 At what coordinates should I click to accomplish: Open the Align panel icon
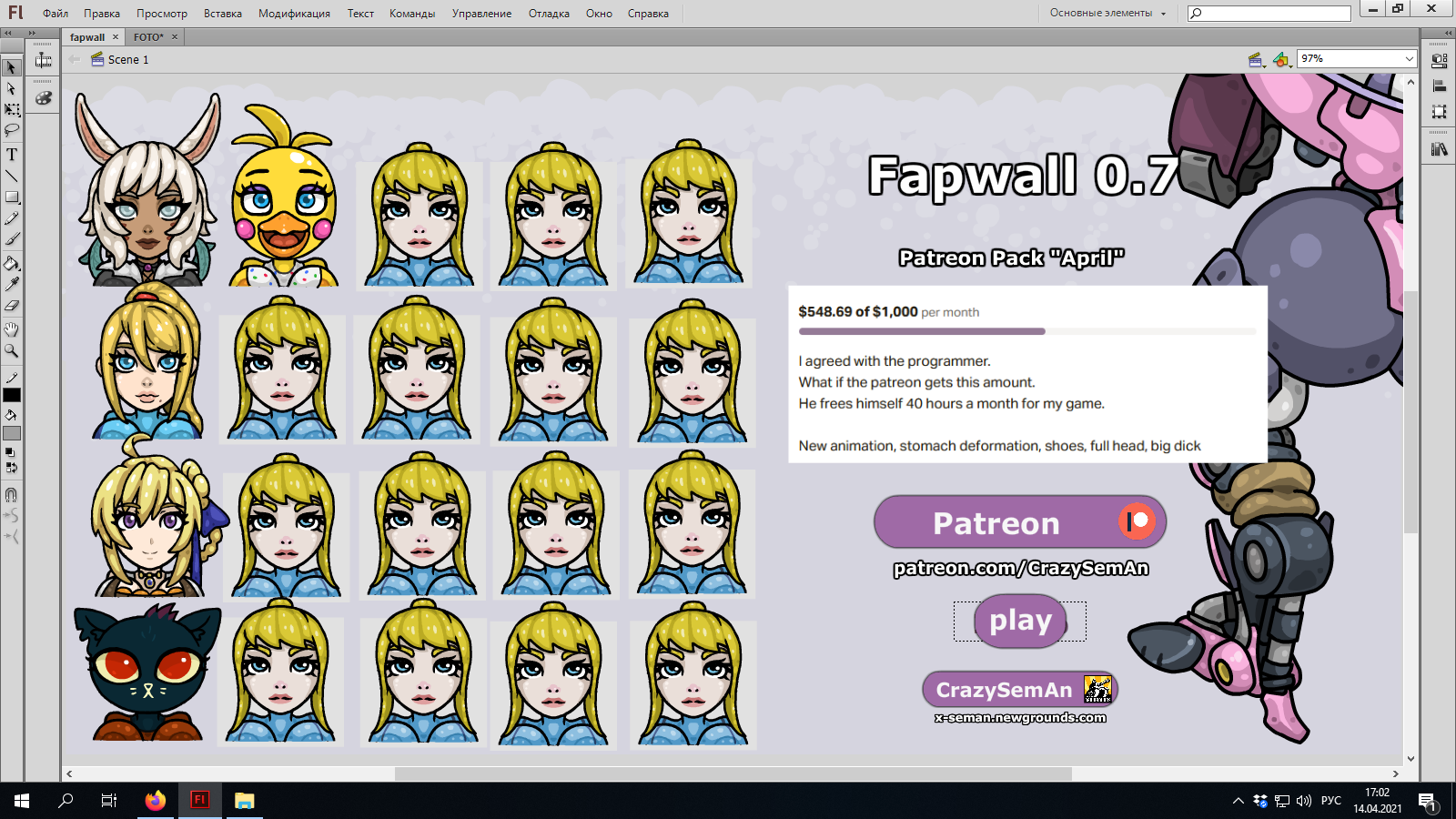tap(1439, 86)
